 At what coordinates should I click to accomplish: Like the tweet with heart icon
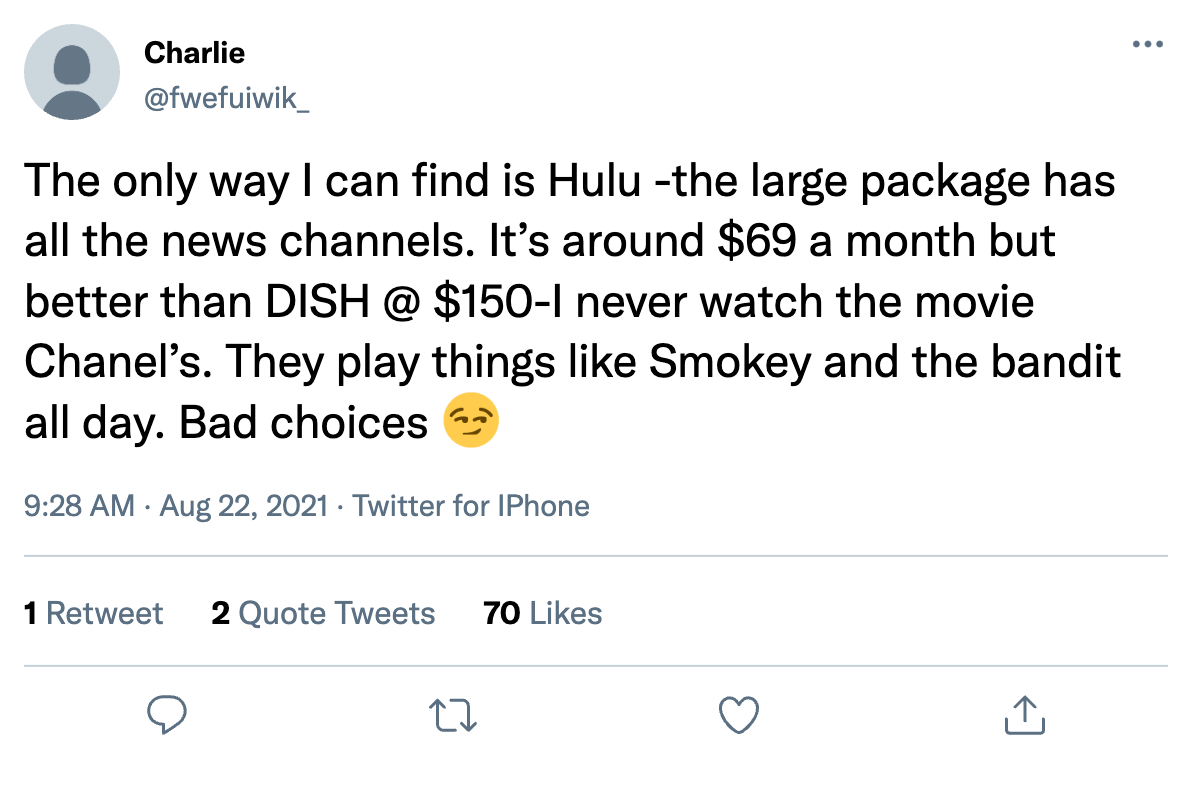[740, 715]
